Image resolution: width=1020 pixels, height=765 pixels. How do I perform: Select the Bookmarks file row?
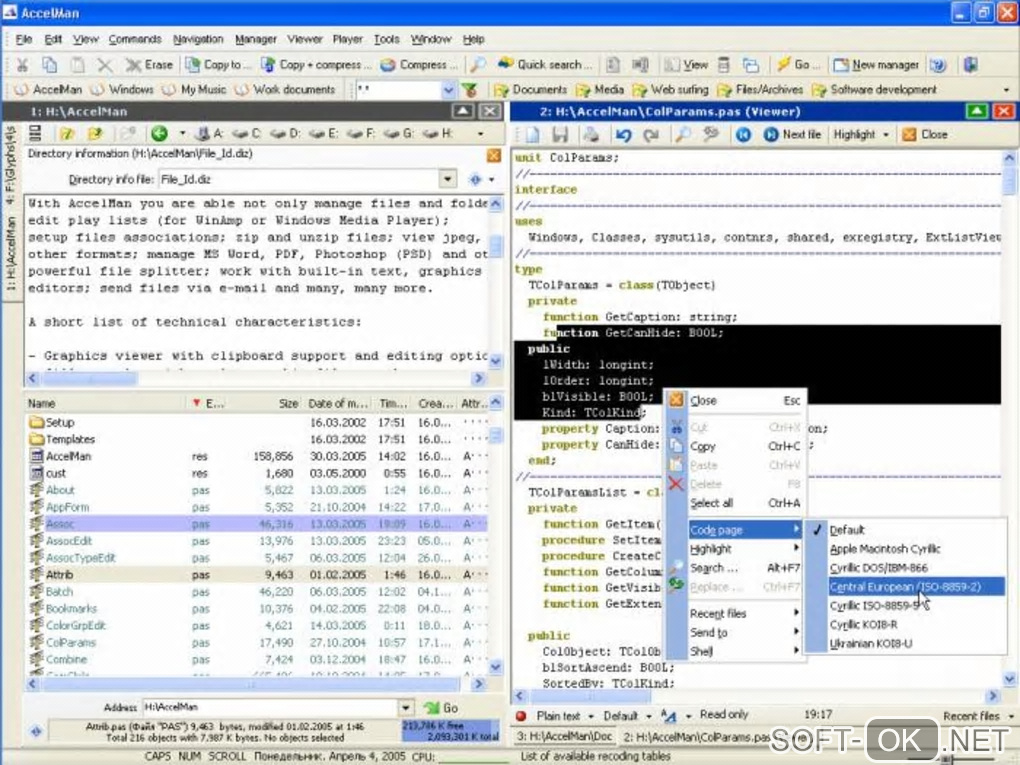pyautogui.click(x=258, y=608)
